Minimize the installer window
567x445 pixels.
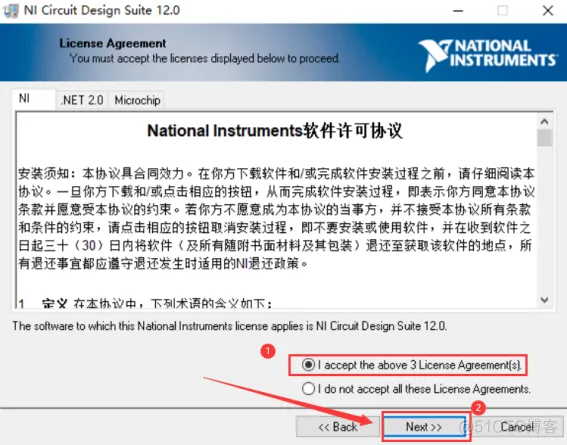click(458, 11)
